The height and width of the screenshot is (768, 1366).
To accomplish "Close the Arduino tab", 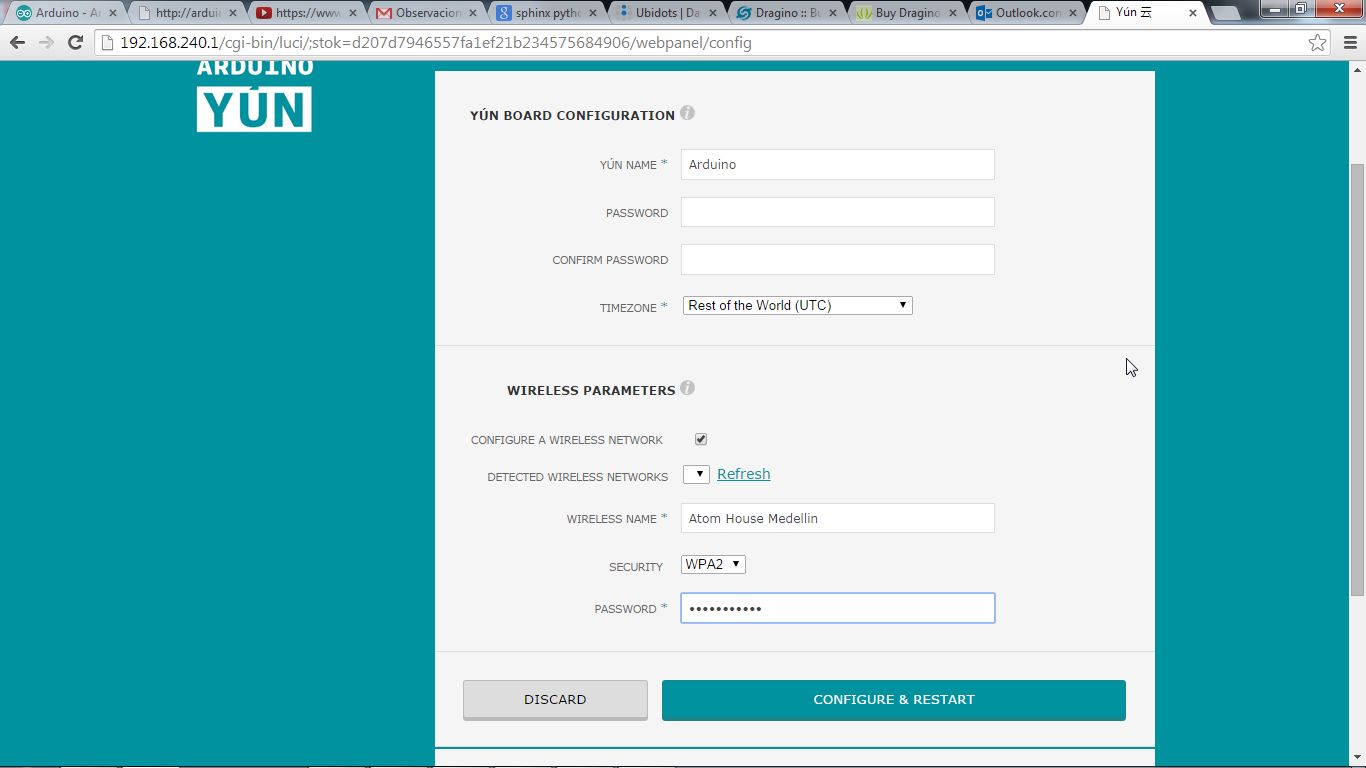I will [x=112, y=13].
